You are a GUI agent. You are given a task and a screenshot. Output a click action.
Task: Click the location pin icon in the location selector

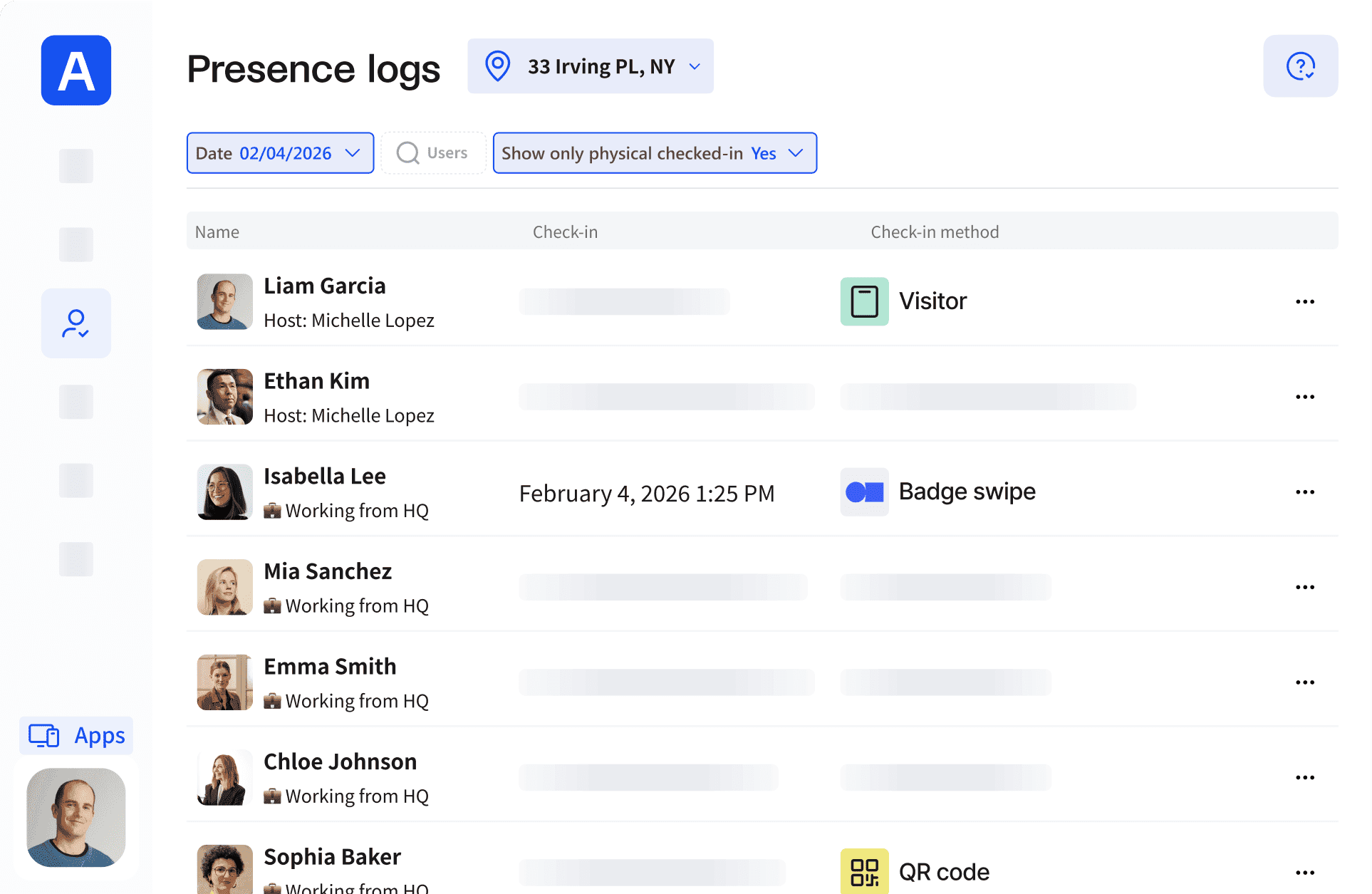[x=497, y=66]
